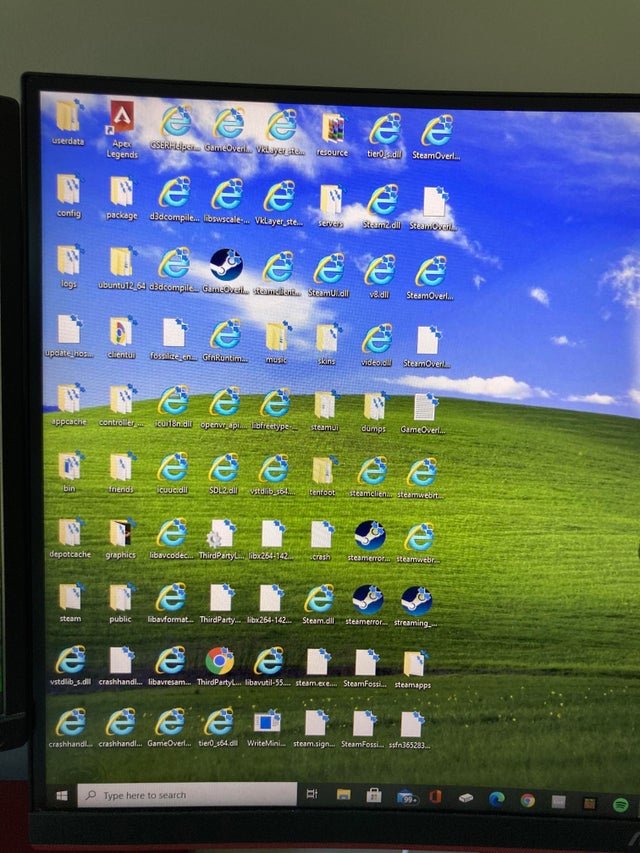Select the GSERHelper file icon

(176, 122)
